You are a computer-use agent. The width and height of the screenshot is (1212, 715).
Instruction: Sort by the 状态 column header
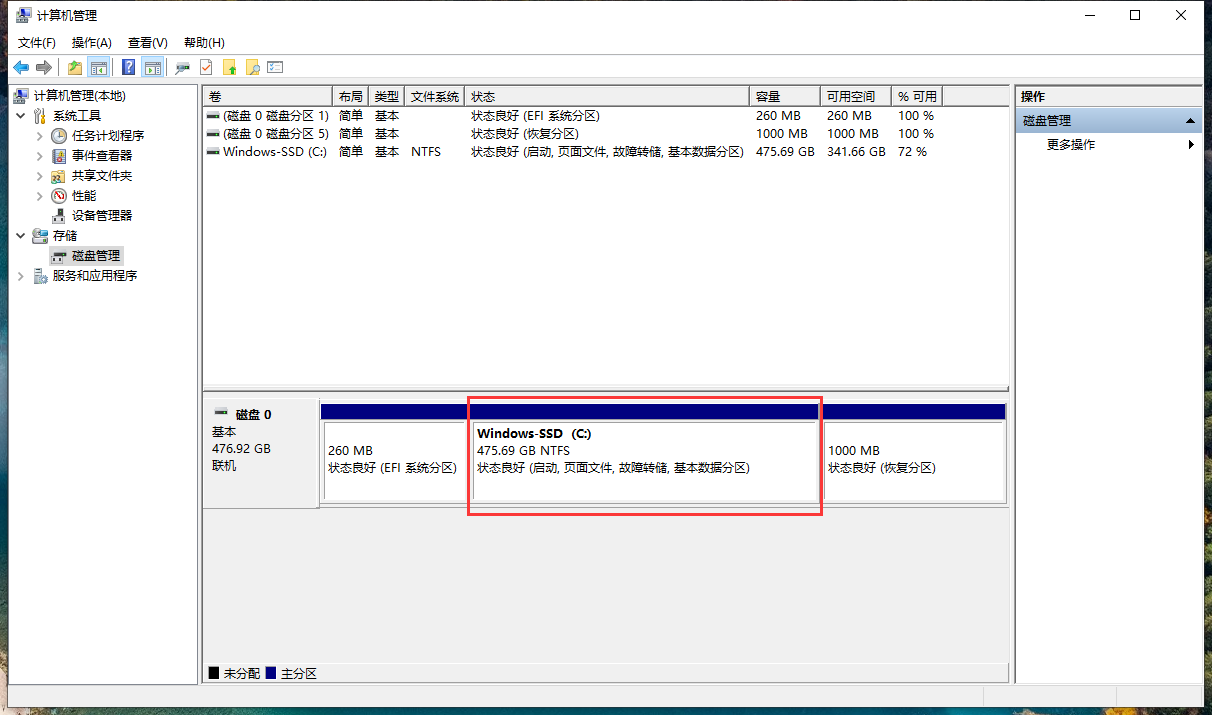pos(608,96)
